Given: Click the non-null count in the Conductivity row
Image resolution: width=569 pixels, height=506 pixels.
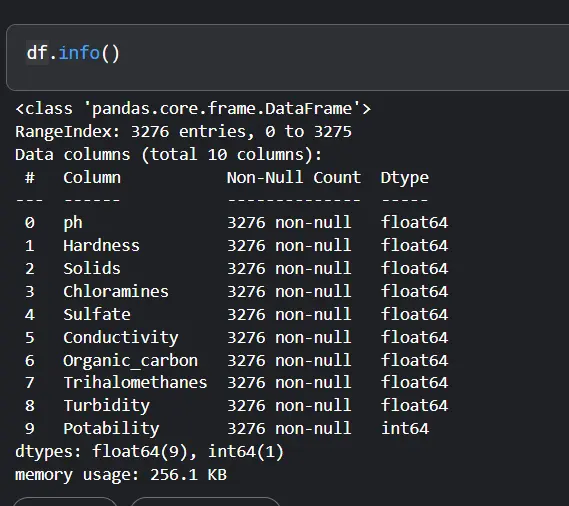Looking at the screenshot, I should click(x=289, y=337).
